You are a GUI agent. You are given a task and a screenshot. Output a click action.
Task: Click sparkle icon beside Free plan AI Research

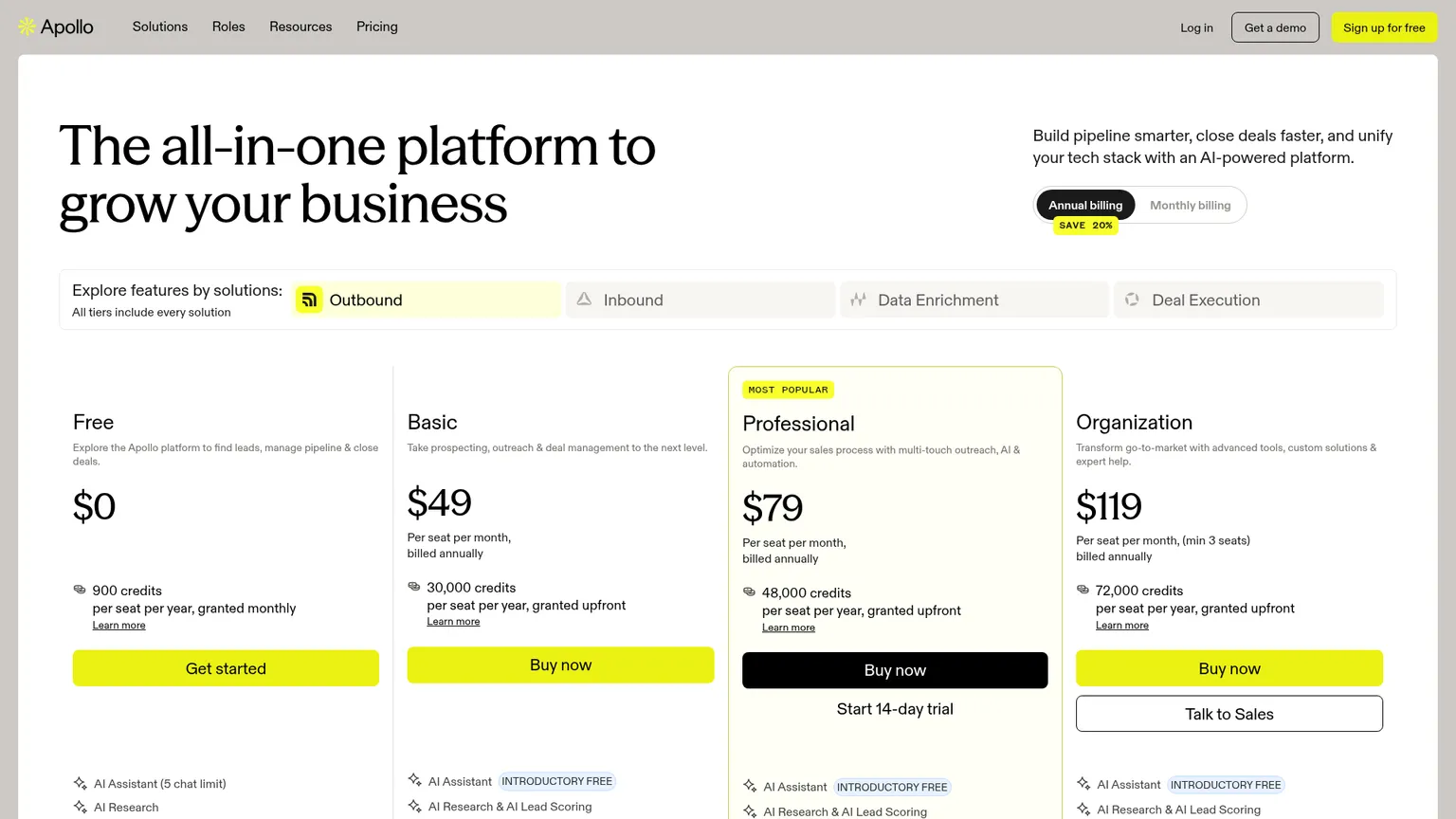coord(81,807)
